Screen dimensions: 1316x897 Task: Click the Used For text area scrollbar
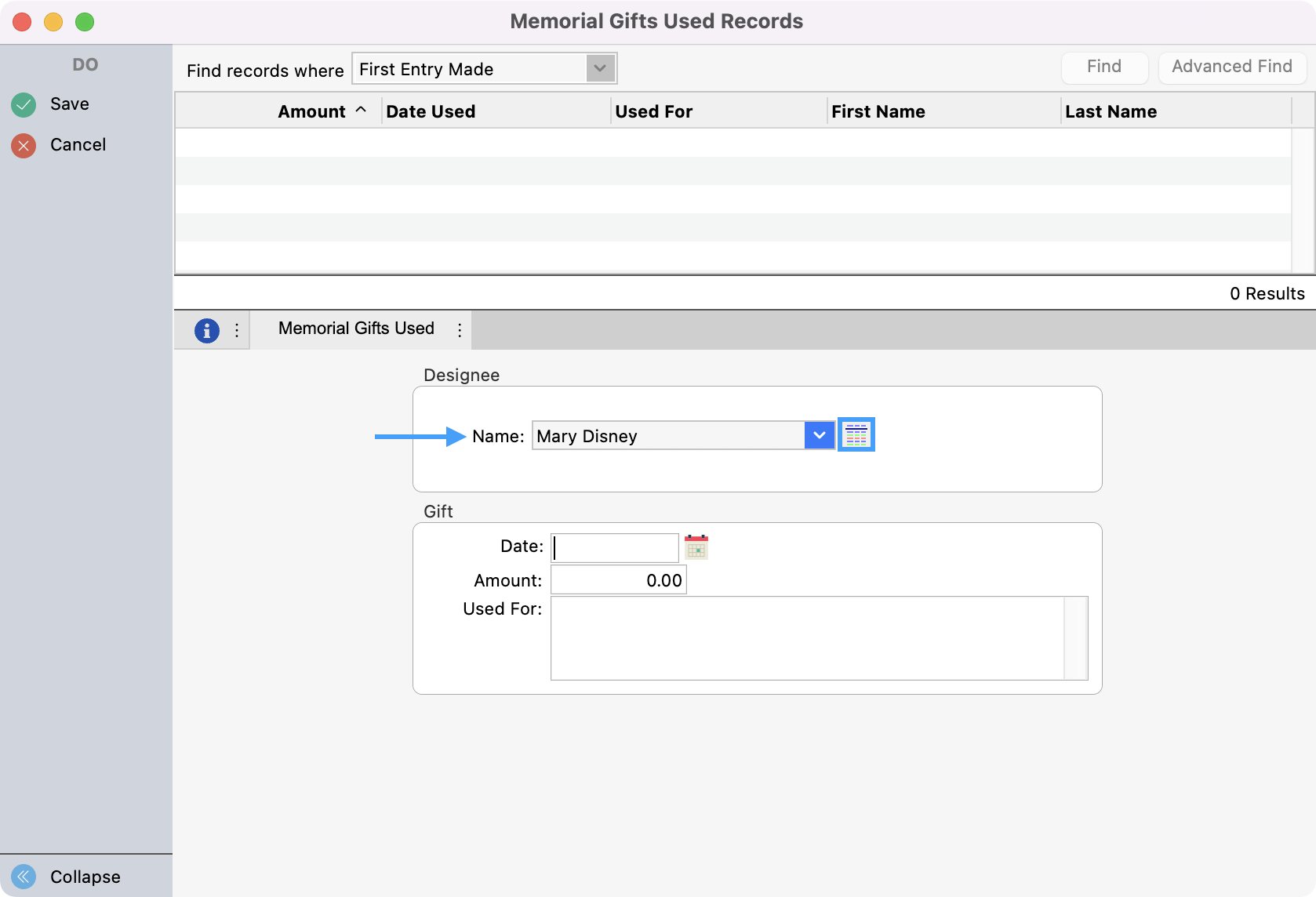(x=1075, y=637)
